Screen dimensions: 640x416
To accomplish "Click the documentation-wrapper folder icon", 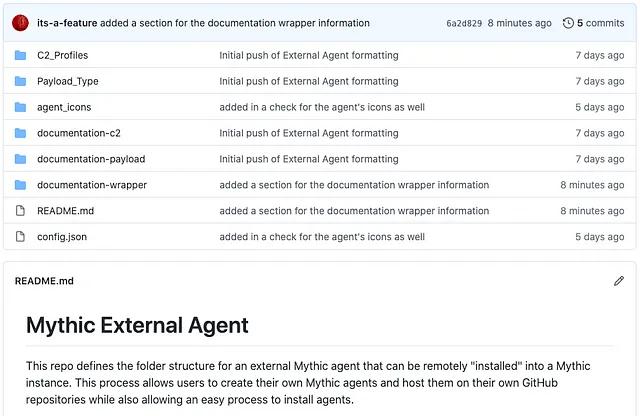I will [20, 185].
